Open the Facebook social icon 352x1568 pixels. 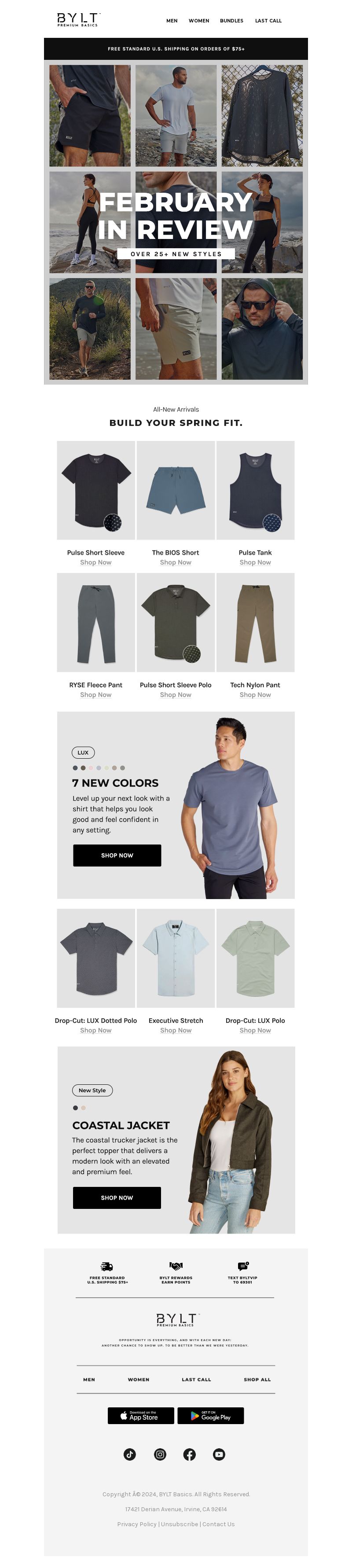coord(190,1454)
